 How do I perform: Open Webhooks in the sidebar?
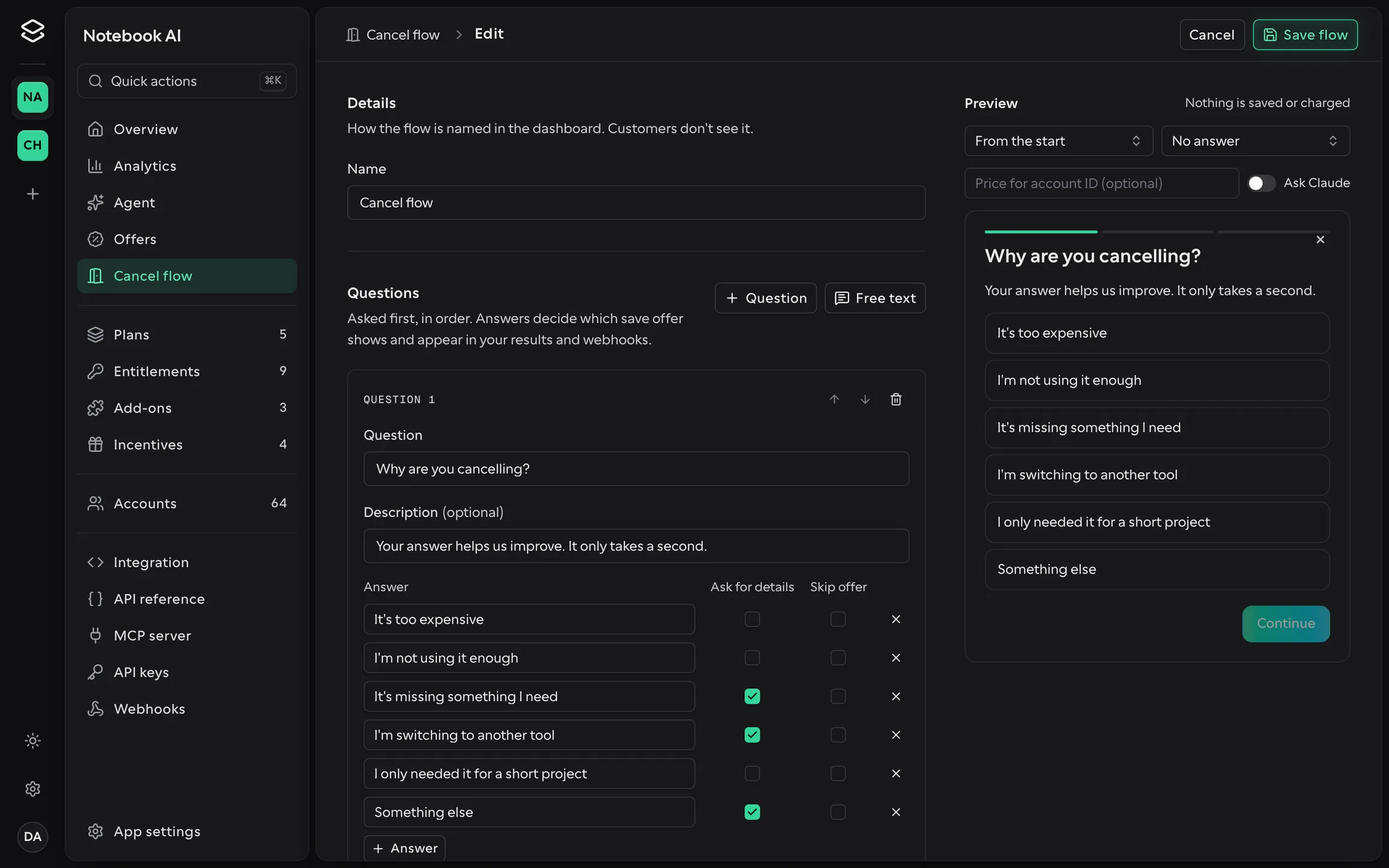(x=187, y=709)
